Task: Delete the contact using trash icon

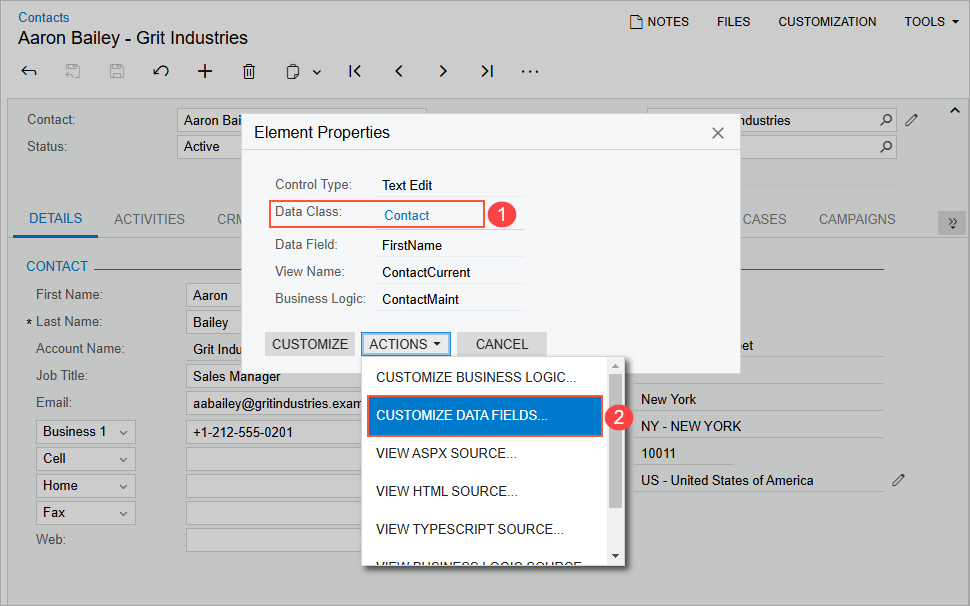Action: tap(249, 71)
